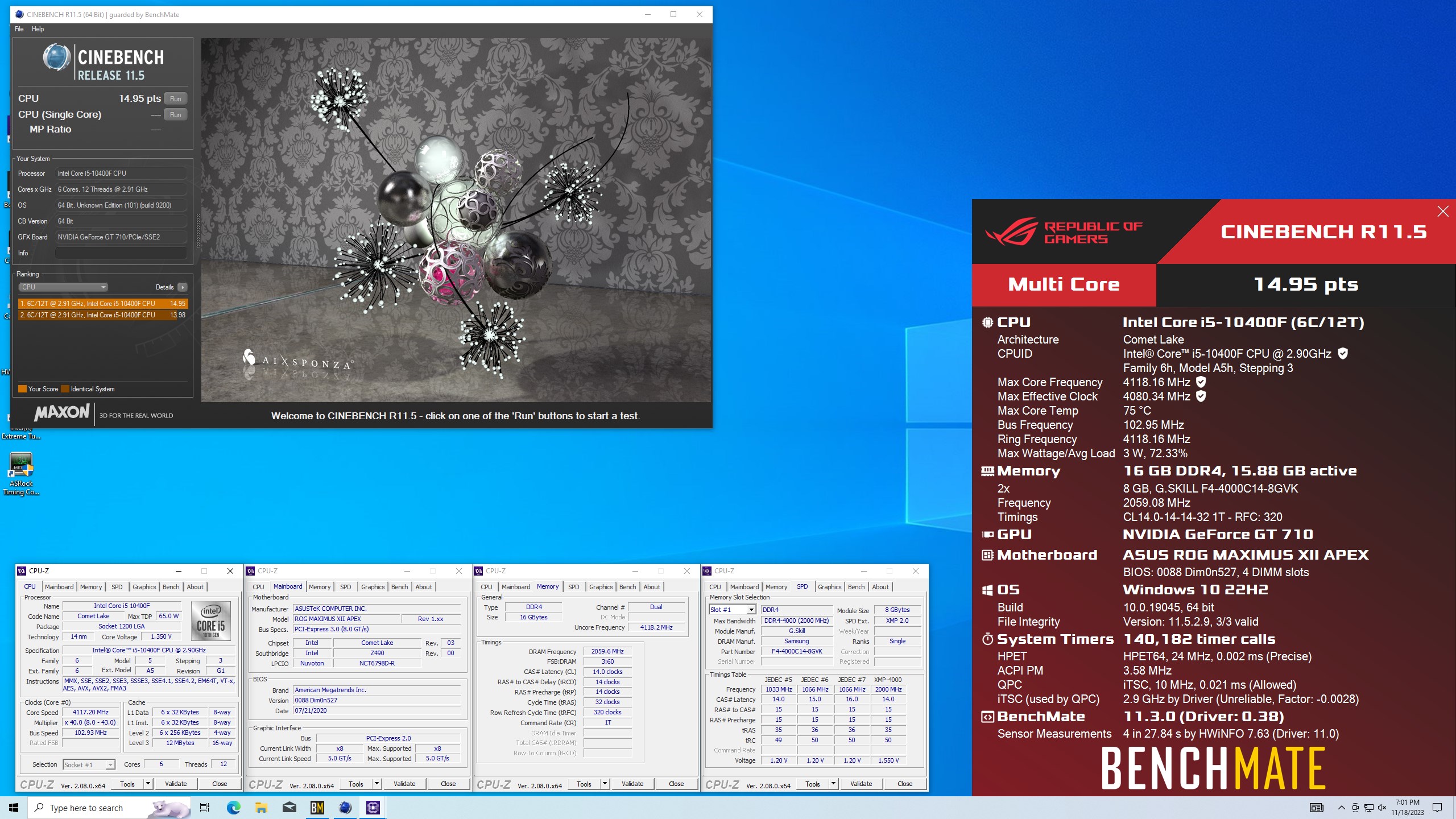Click the Windows OS icon in BenchMate panel
Screen dimensions: 1456x819
point(987,590)
